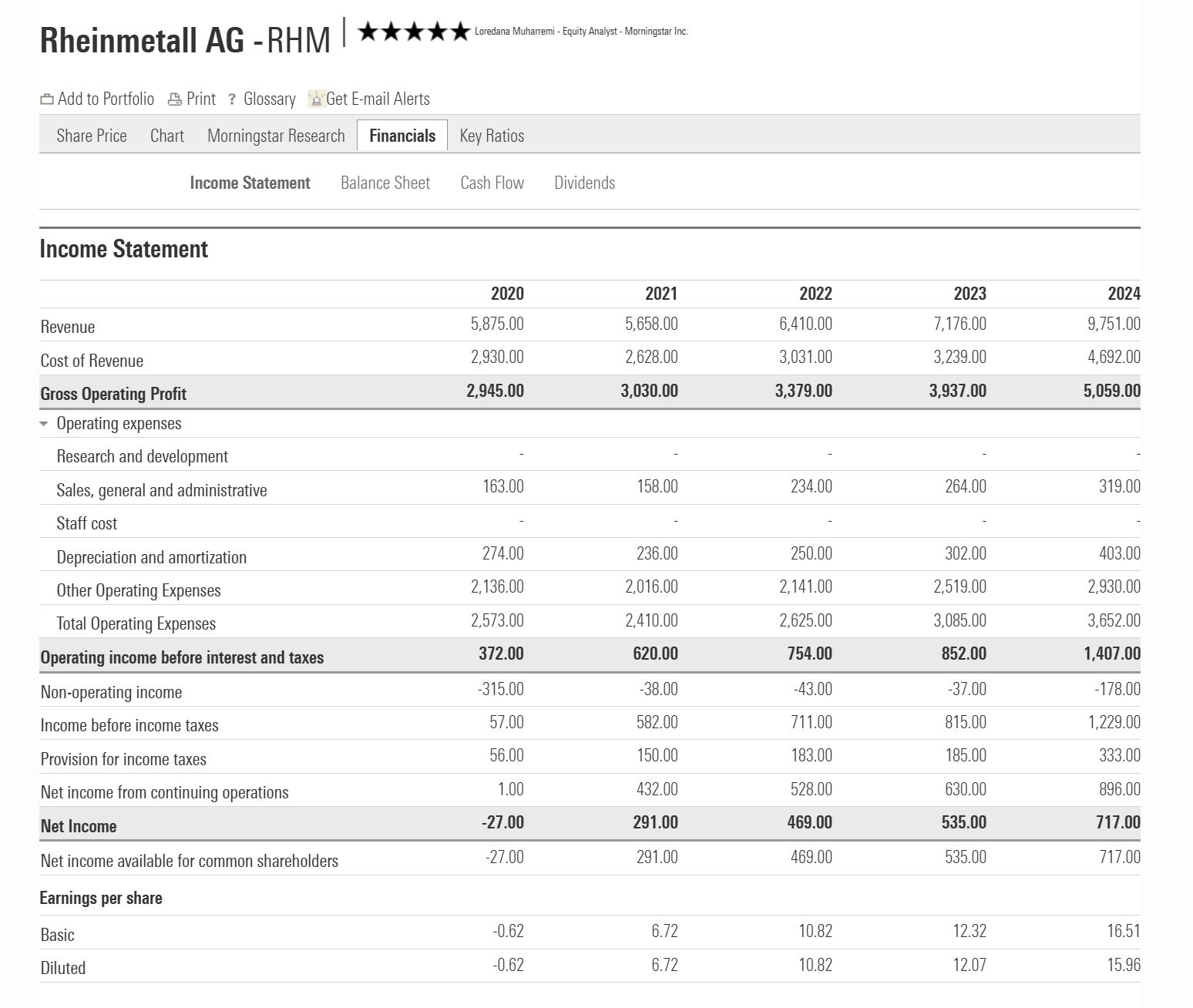Click the Non-operating income row label
This screenshot has height=1008, width=1193.
pyautogui.click(x=111, y=692)
